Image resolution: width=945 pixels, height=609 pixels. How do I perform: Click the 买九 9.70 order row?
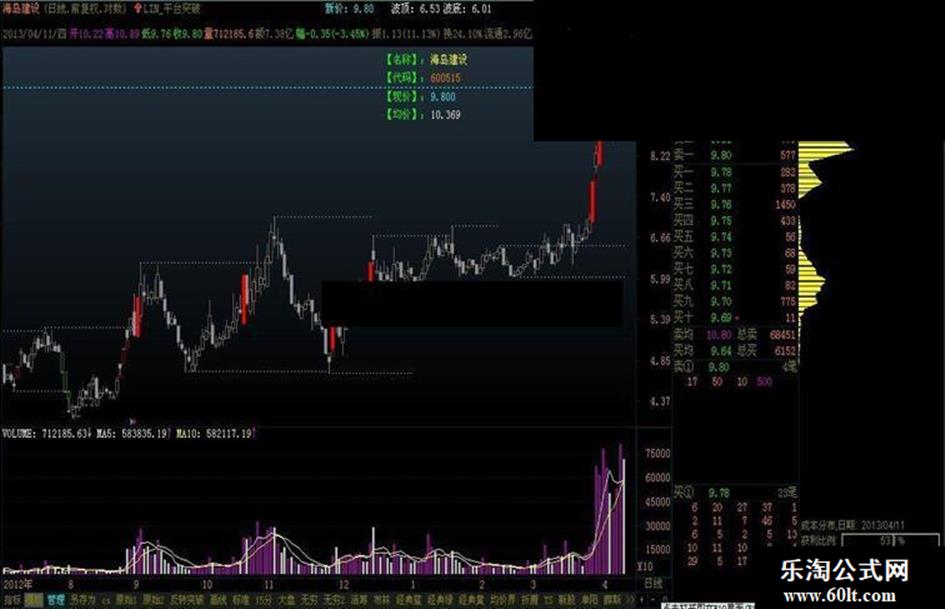[x=735, y=301]
